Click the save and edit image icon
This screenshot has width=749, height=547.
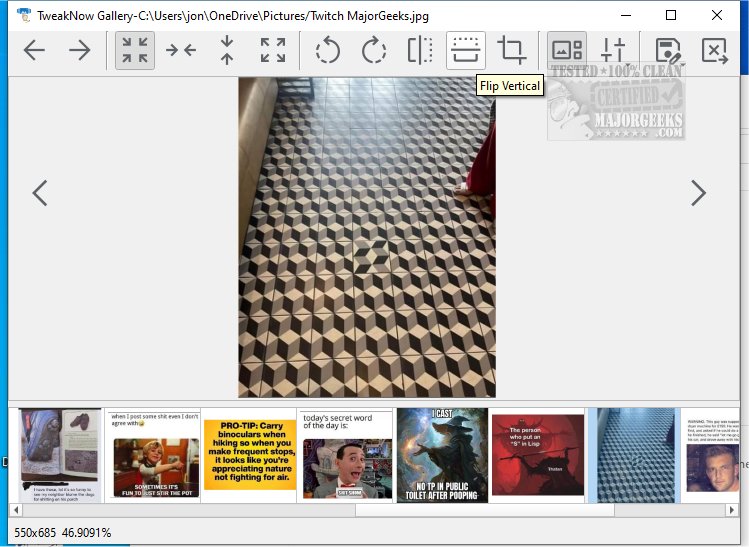[x=668, y=51]
